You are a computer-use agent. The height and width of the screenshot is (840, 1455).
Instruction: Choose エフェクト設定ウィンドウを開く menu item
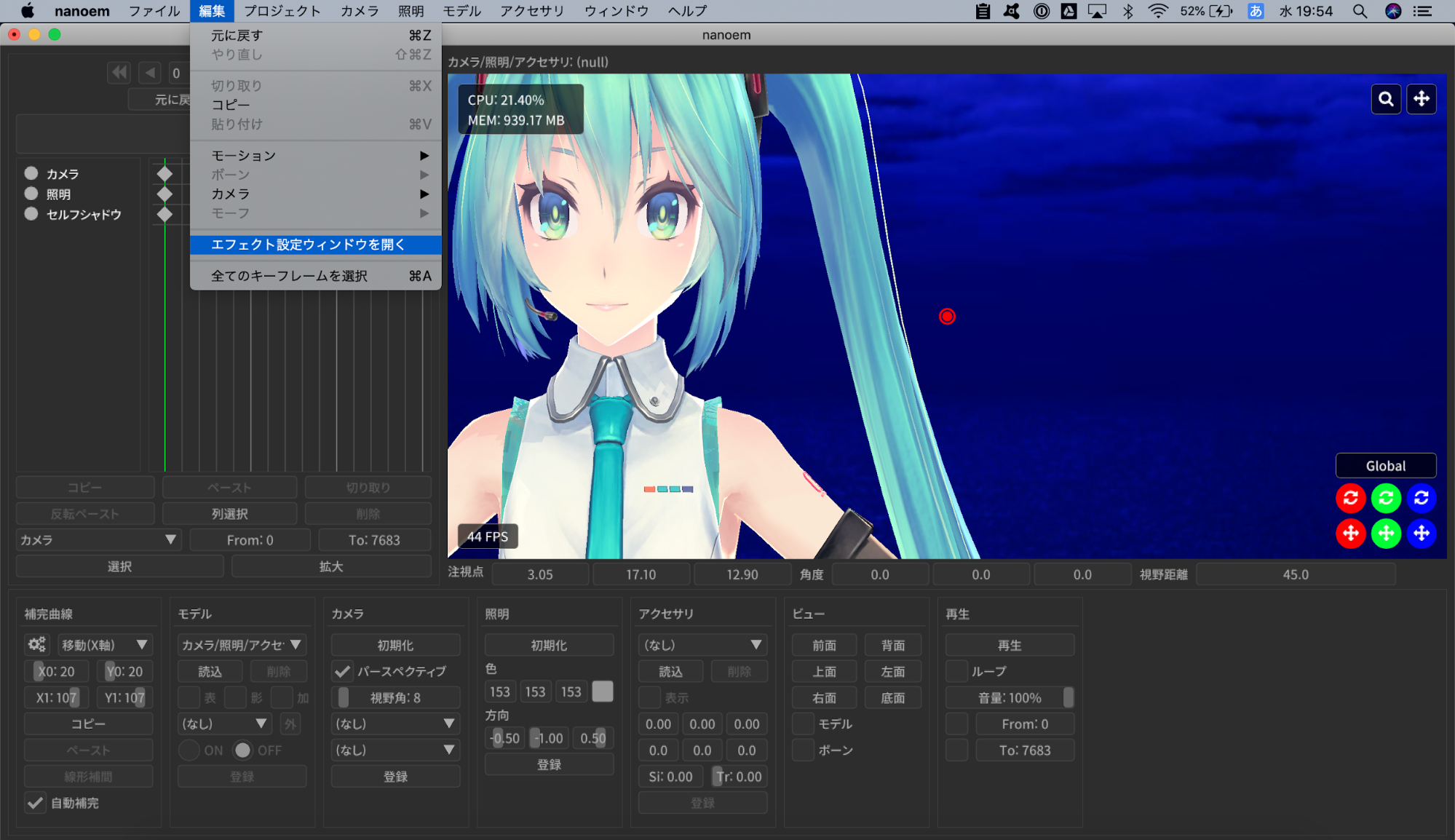coord(315,245)
